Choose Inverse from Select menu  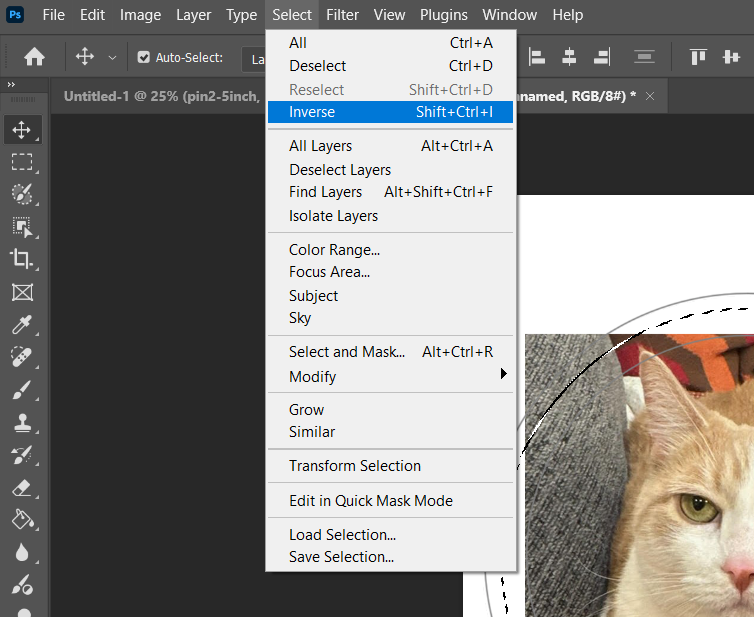pyautogui.click(x=390, y=112)
